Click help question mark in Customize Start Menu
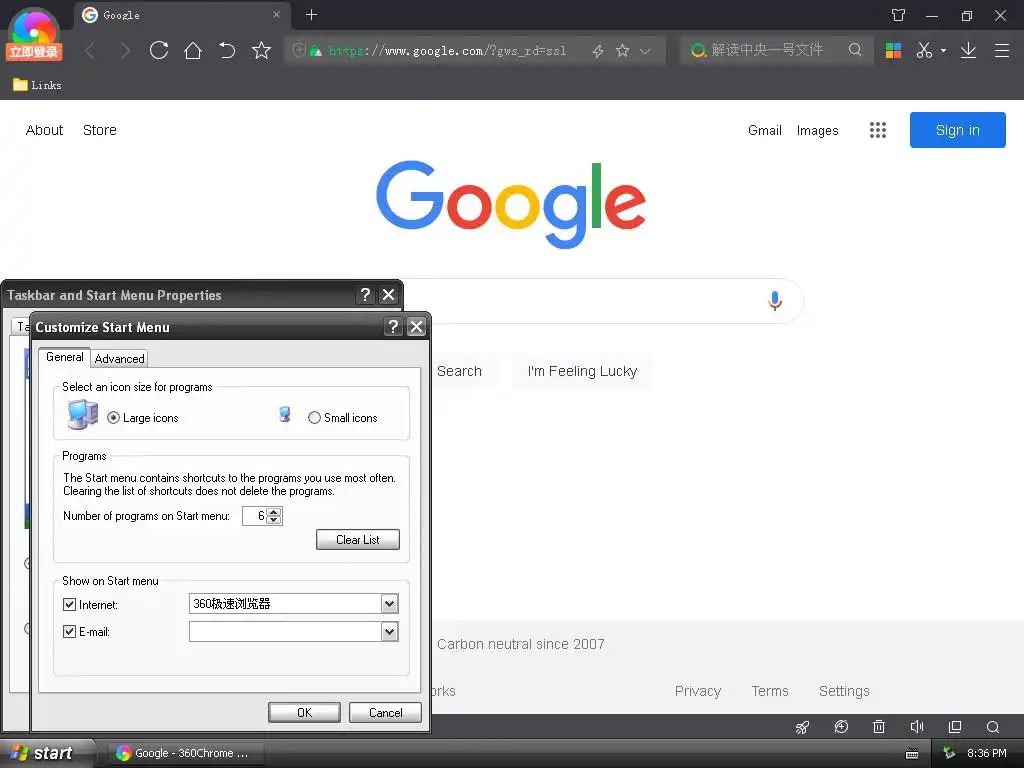This screenshot has height=768, width=1024. point(392,327)
